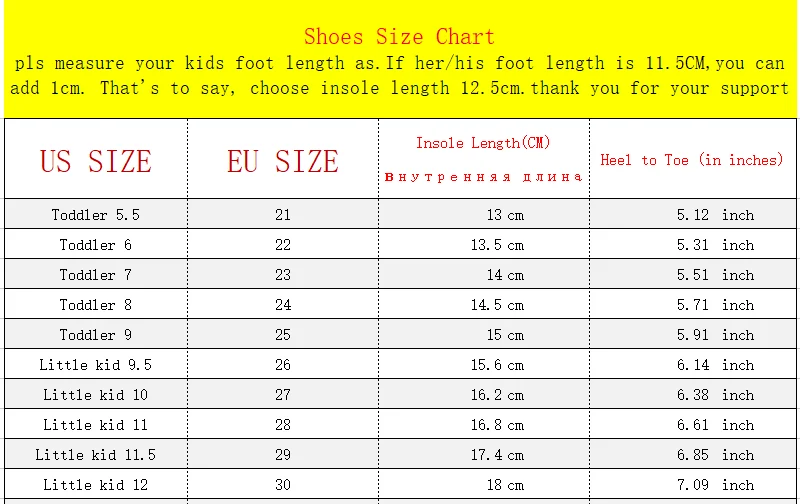Select the EU SIZE column header
Image resolution: width=800 pixels, height=504 pixels.
pyautogui.click(x=283, y=161)
